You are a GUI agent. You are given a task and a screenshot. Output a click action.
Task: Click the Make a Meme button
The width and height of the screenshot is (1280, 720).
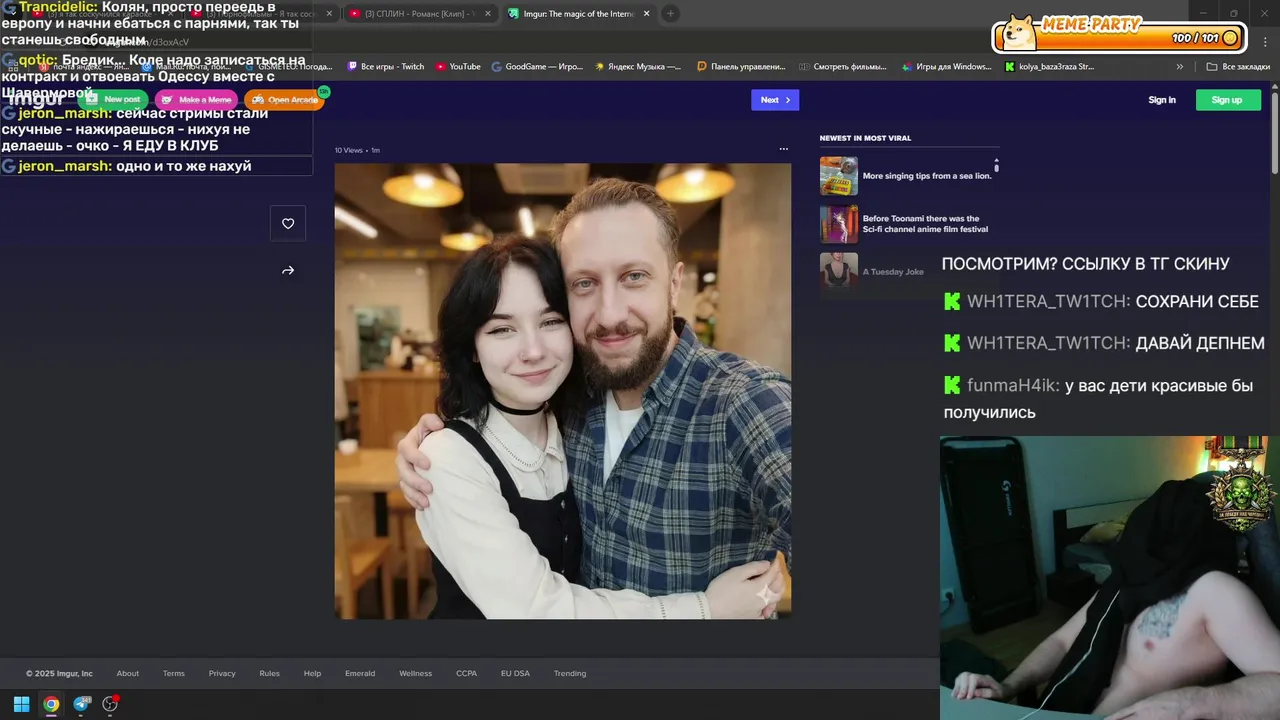(x=196, y=100)
